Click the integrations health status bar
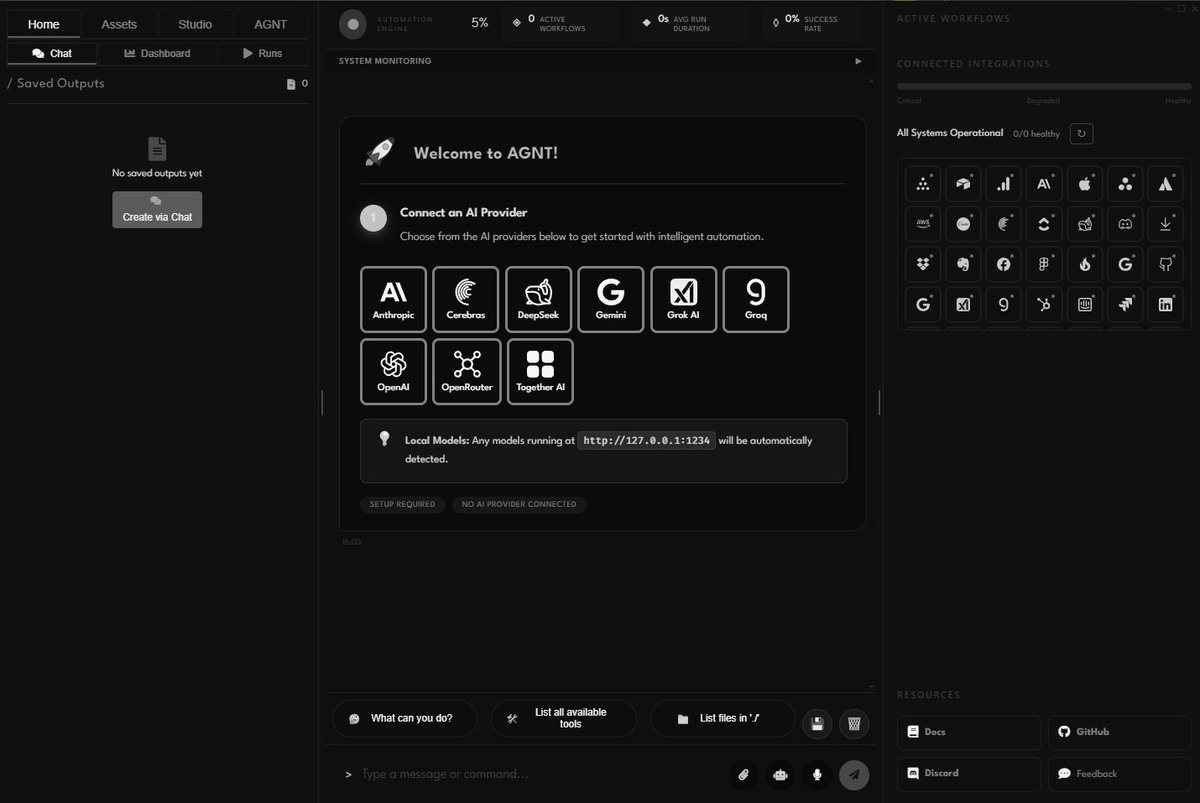 coord(1044,87)
